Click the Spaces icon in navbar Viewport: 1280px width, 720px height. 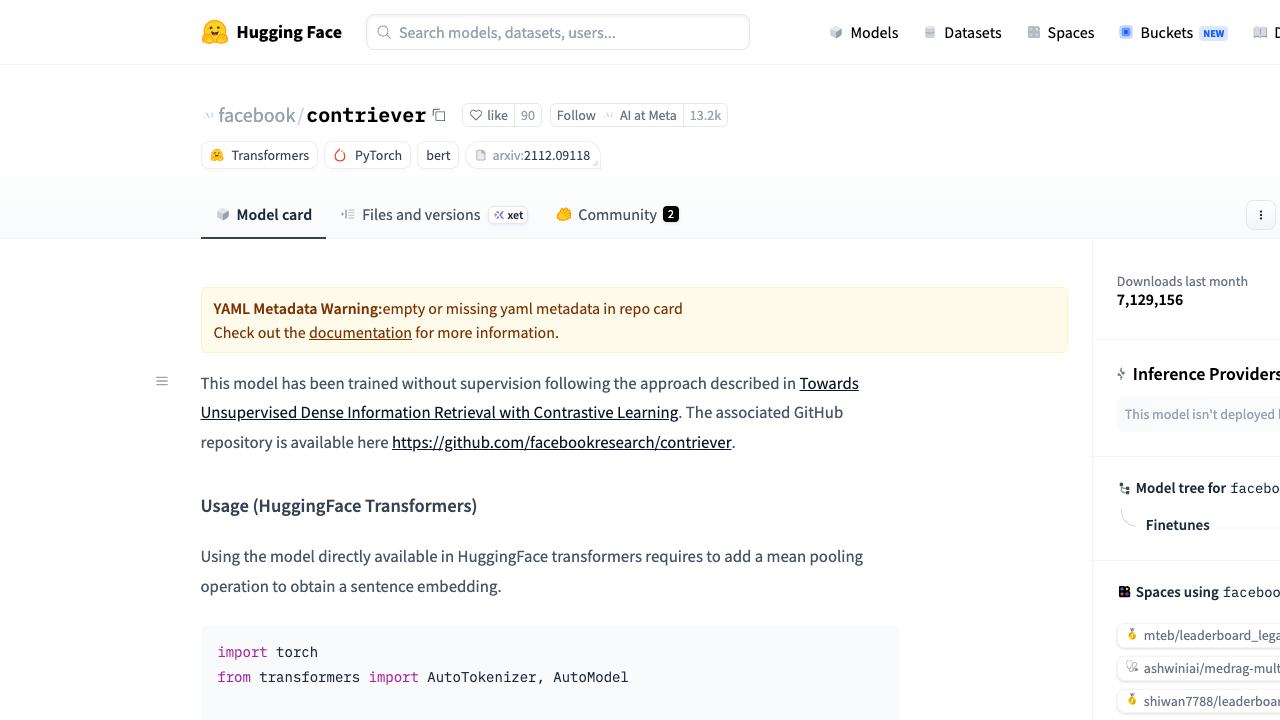click(x=1034, y=32)
